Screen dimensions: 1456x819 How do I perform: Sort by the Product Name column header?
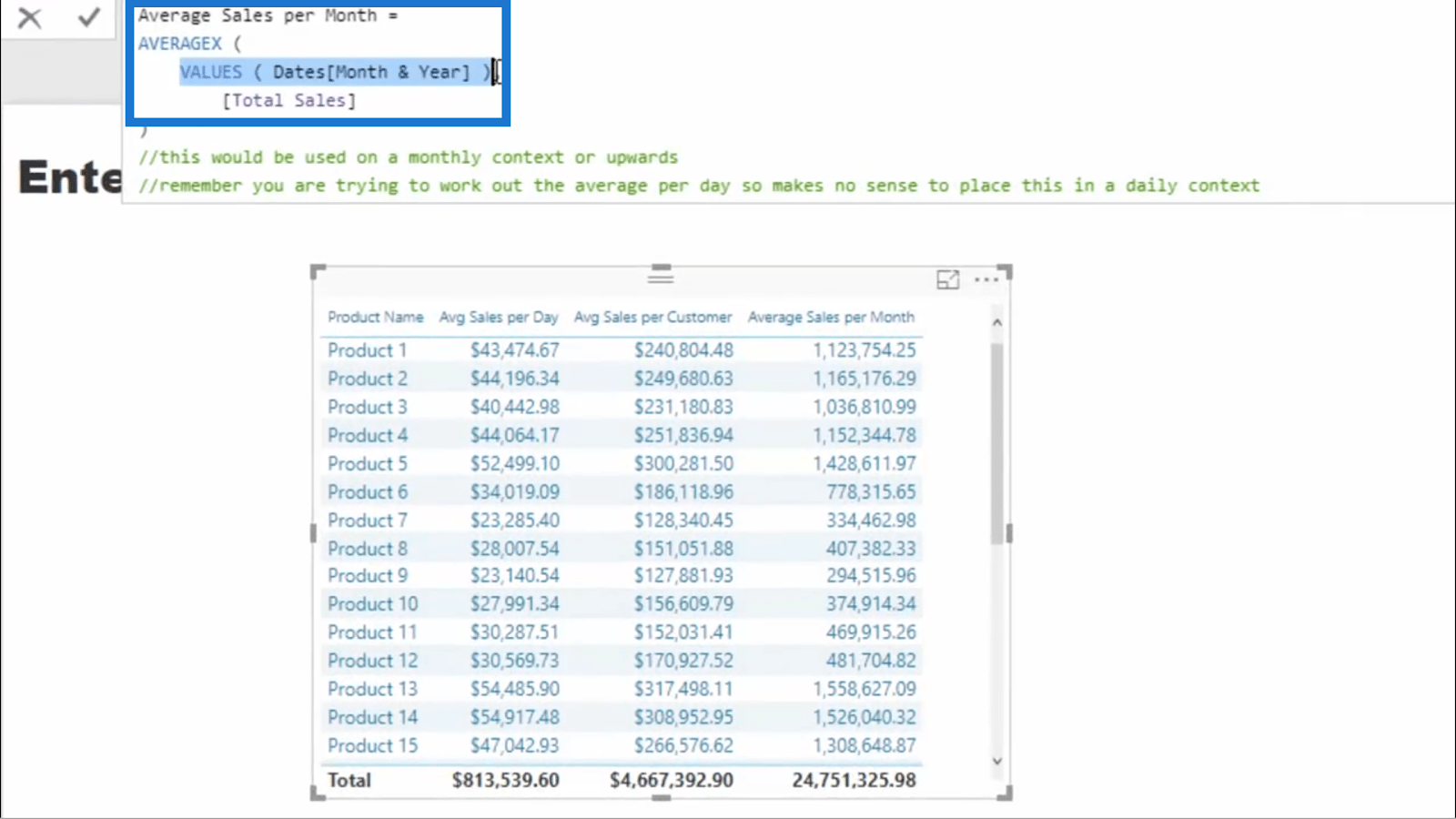tap(375, 317)
